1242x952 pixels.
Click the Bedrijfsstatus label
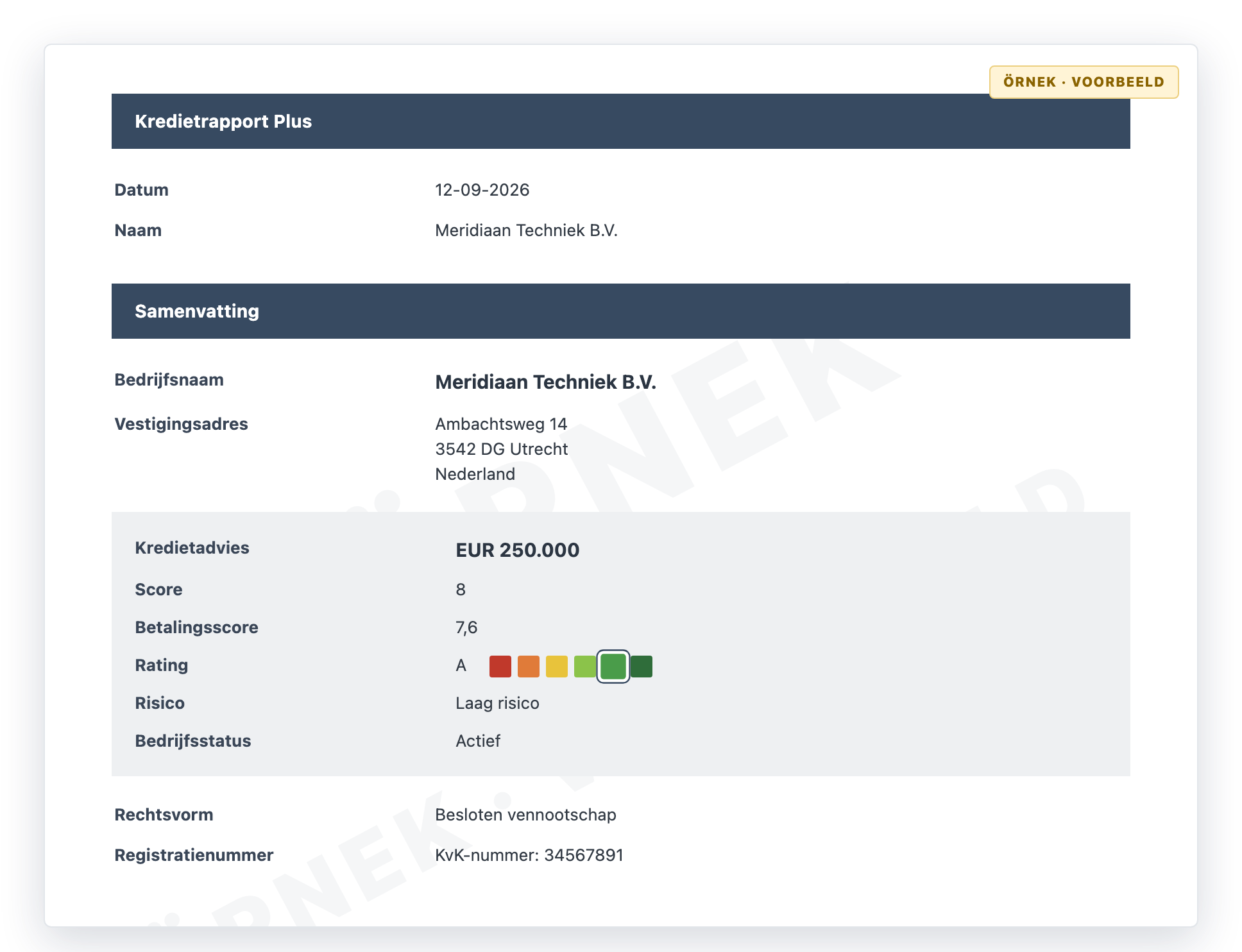pyautogui.click(x=192, y=741)
